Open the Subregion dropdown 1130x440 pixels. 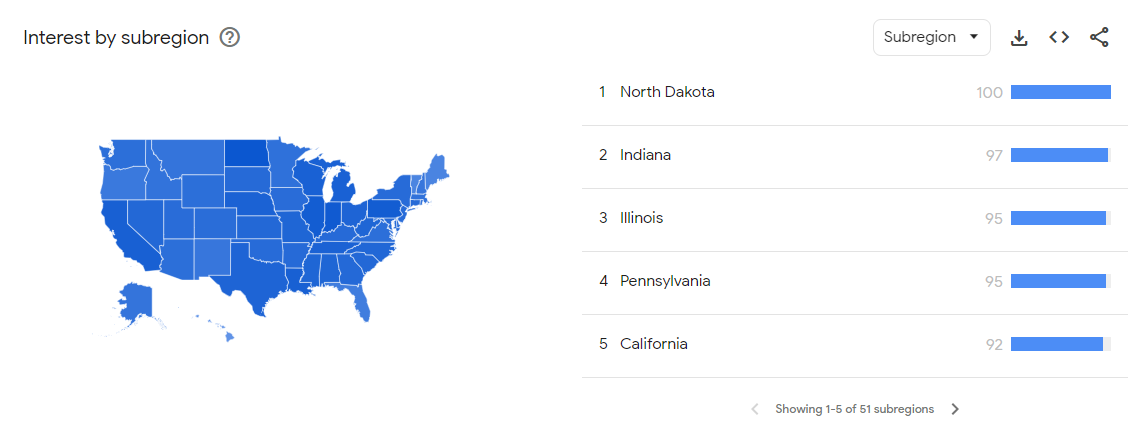point(931,37)
